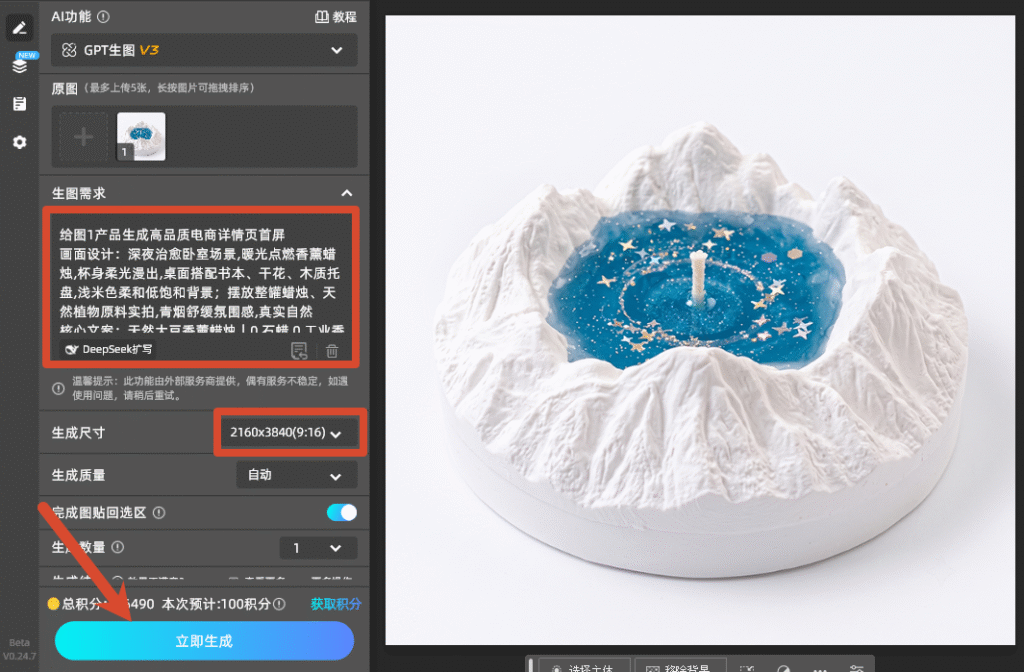Click the trash icon in prompt box
The image size is (1024, 672).
[332, 351]
